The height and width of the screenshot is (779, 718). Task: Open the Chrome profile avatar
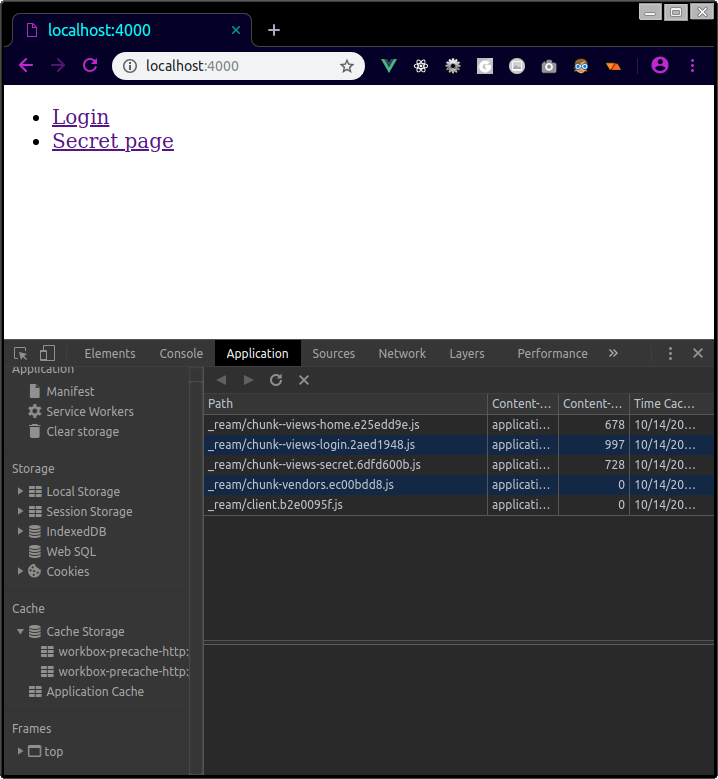[x=660, y=65]
